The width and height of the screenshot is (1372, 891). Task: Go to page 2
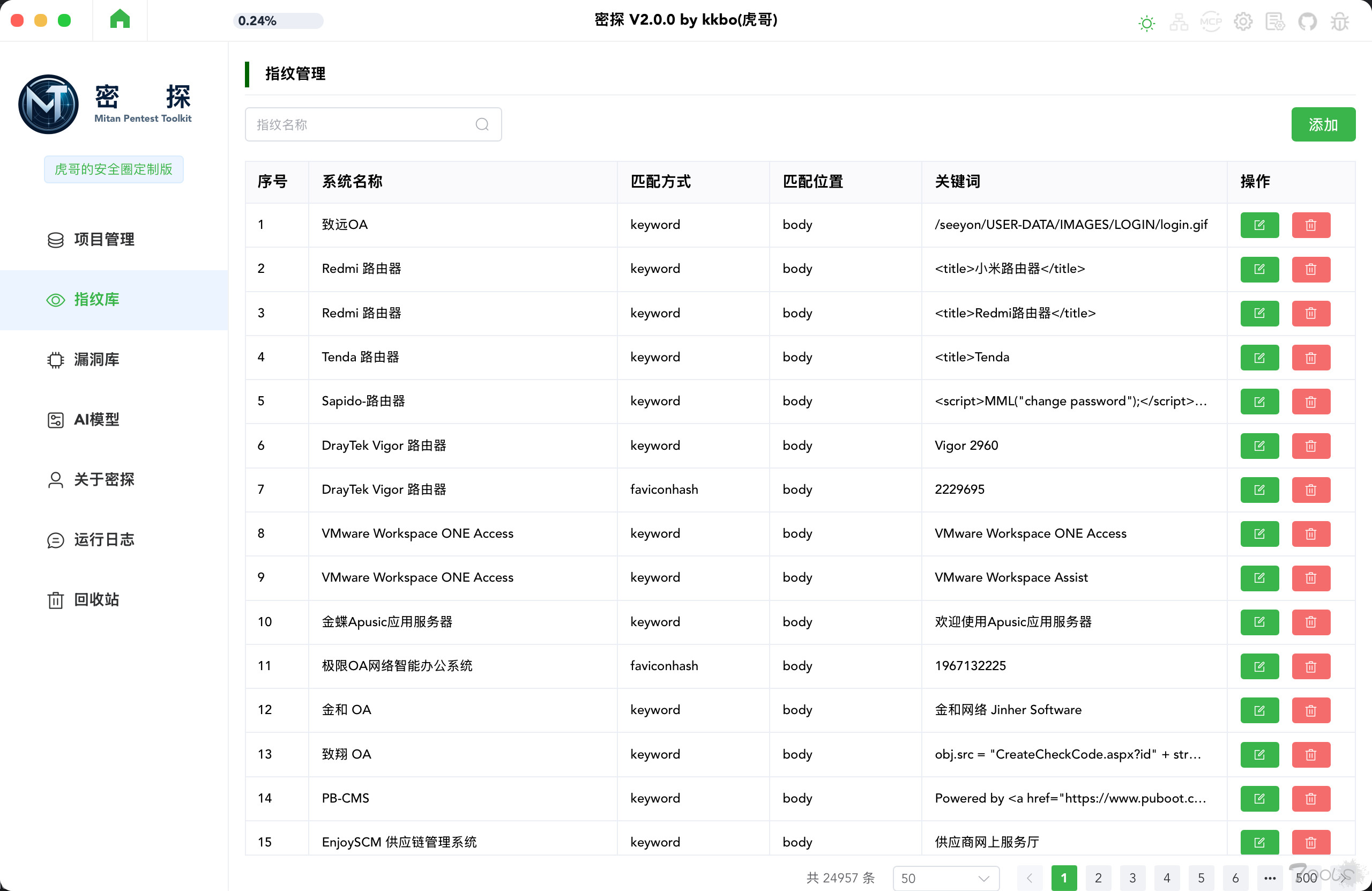point(1098,878)
